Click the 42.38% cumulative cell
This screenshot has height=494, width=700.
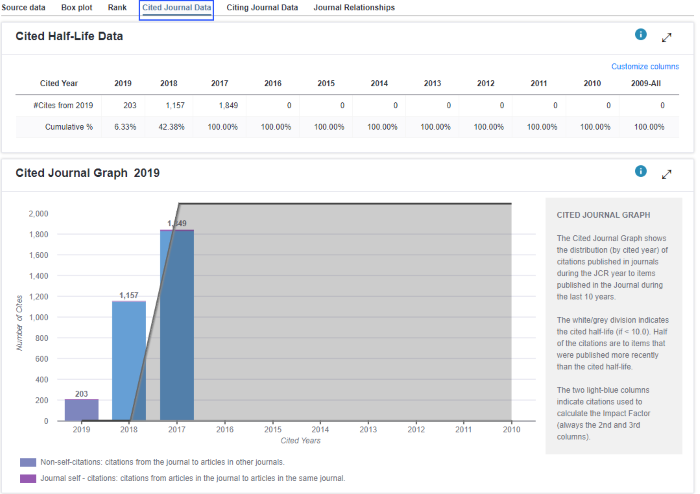[x=171, y=127]
